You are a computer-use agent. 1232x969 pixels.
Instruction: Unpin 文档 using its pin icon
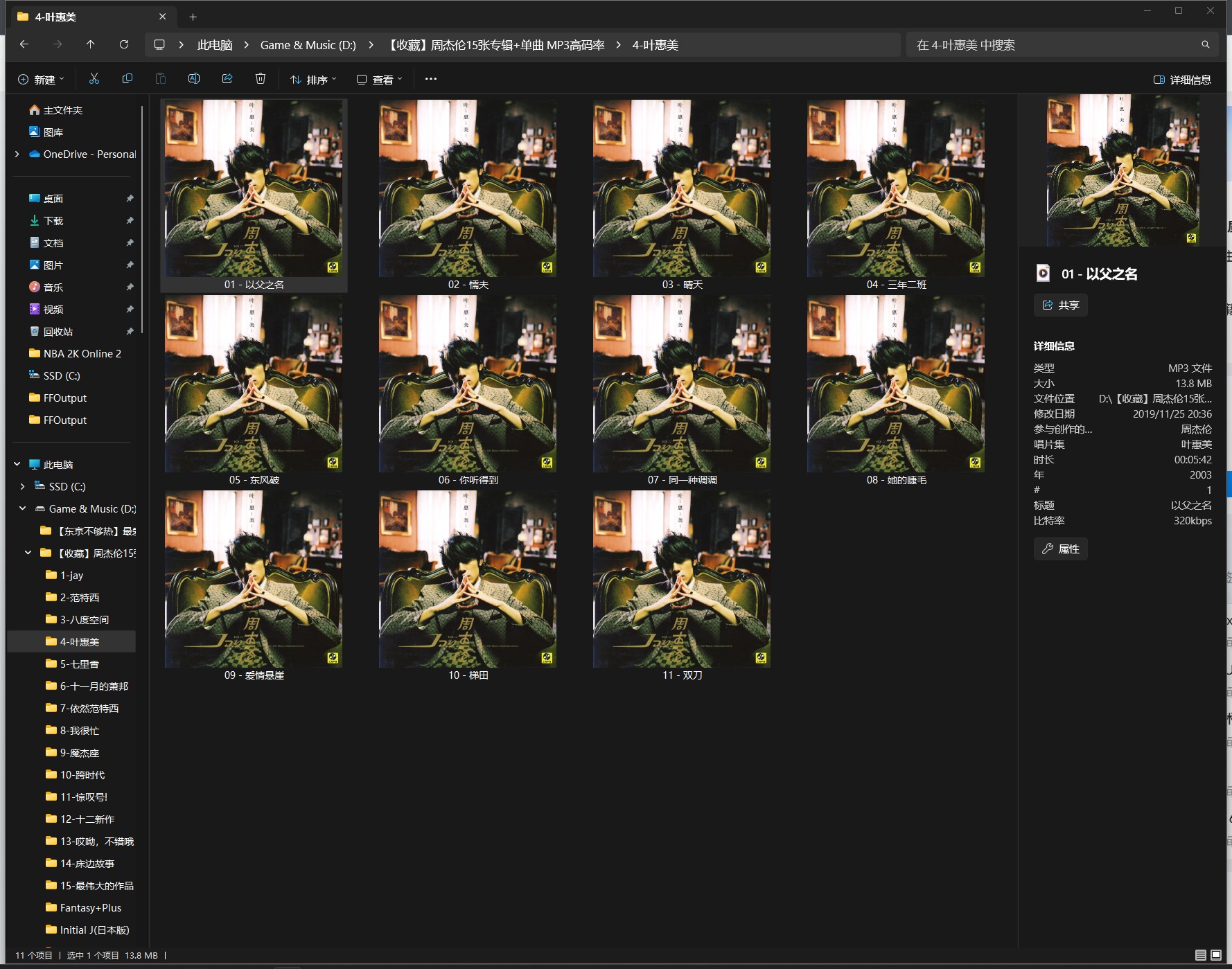[130, 243]
